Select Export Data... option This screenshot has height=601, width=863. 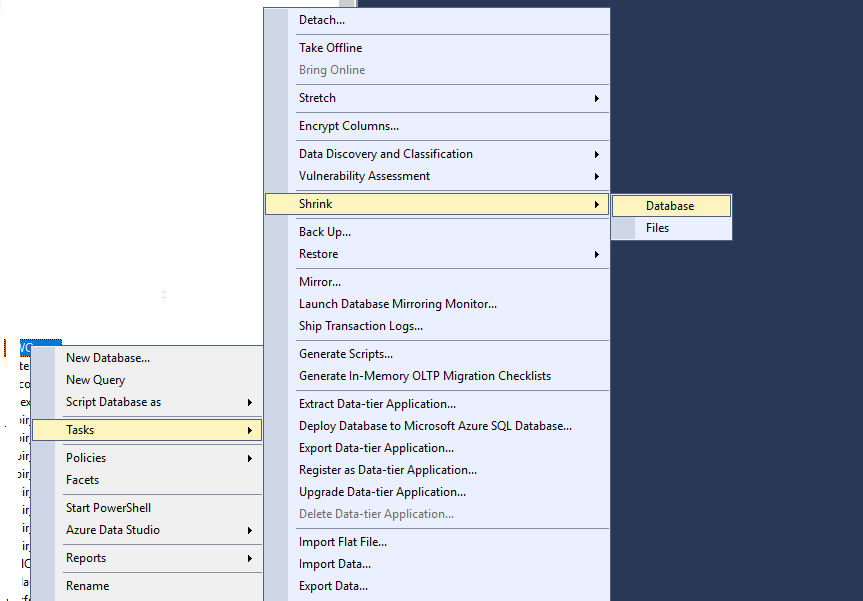(333, 586)
